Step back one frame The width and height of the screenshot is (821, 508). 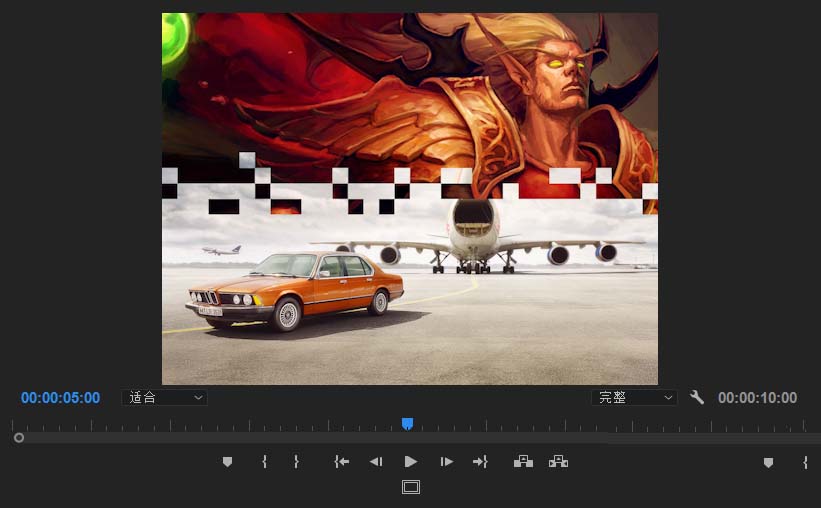[376, 462]
